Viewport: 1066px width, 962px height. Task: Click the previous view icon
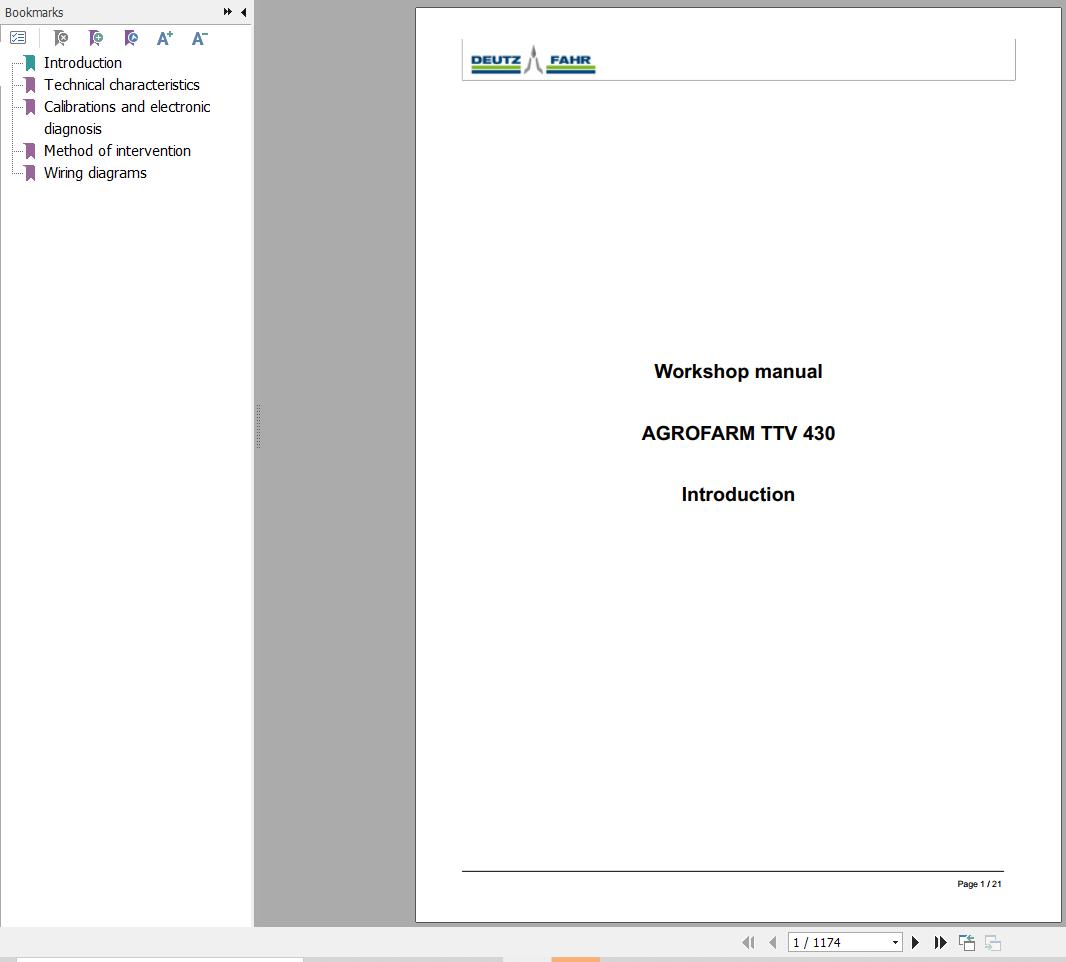tap(967, 942)
